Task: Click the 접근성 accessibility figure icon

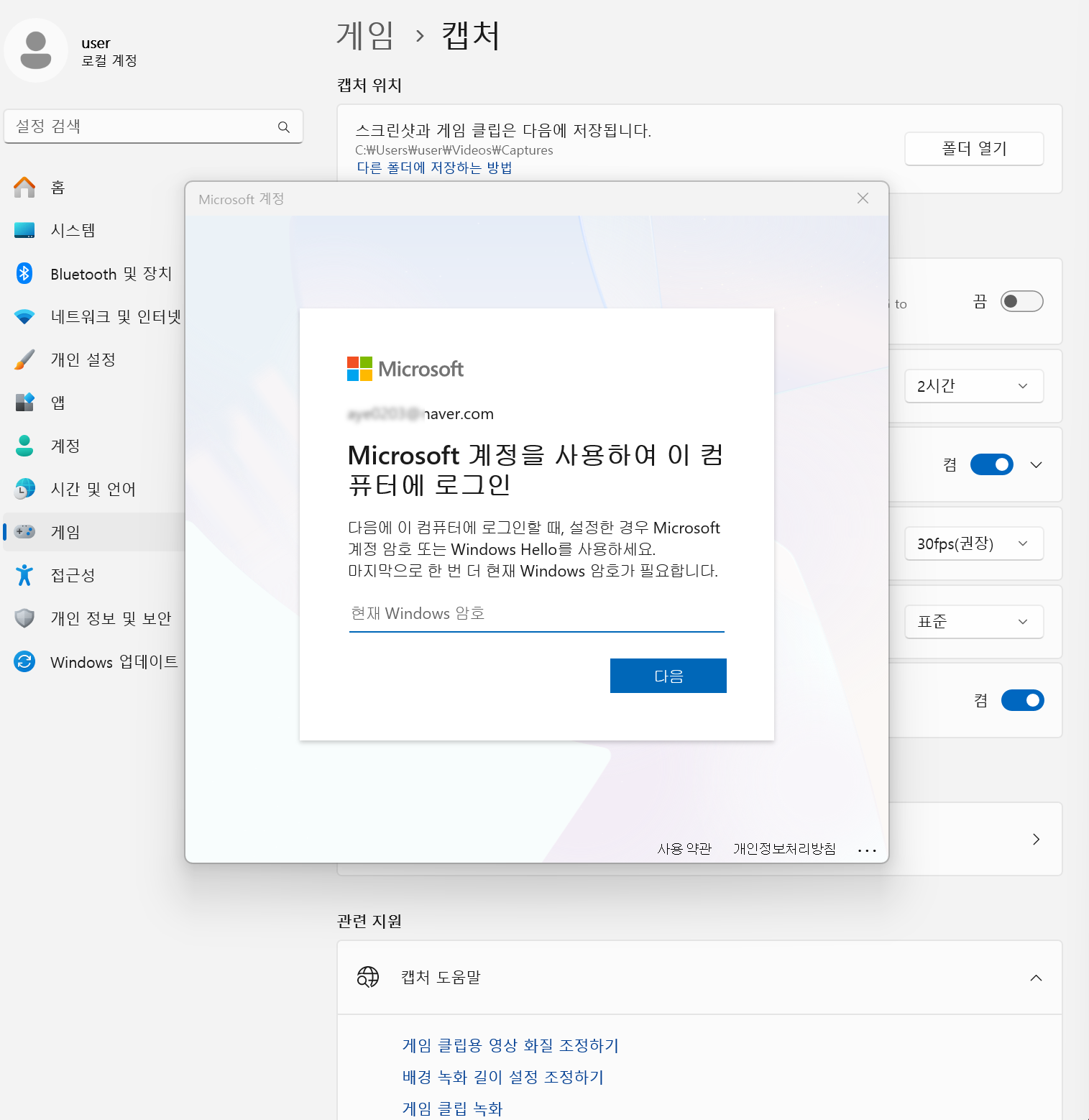Action: click(x=24, y=575)
